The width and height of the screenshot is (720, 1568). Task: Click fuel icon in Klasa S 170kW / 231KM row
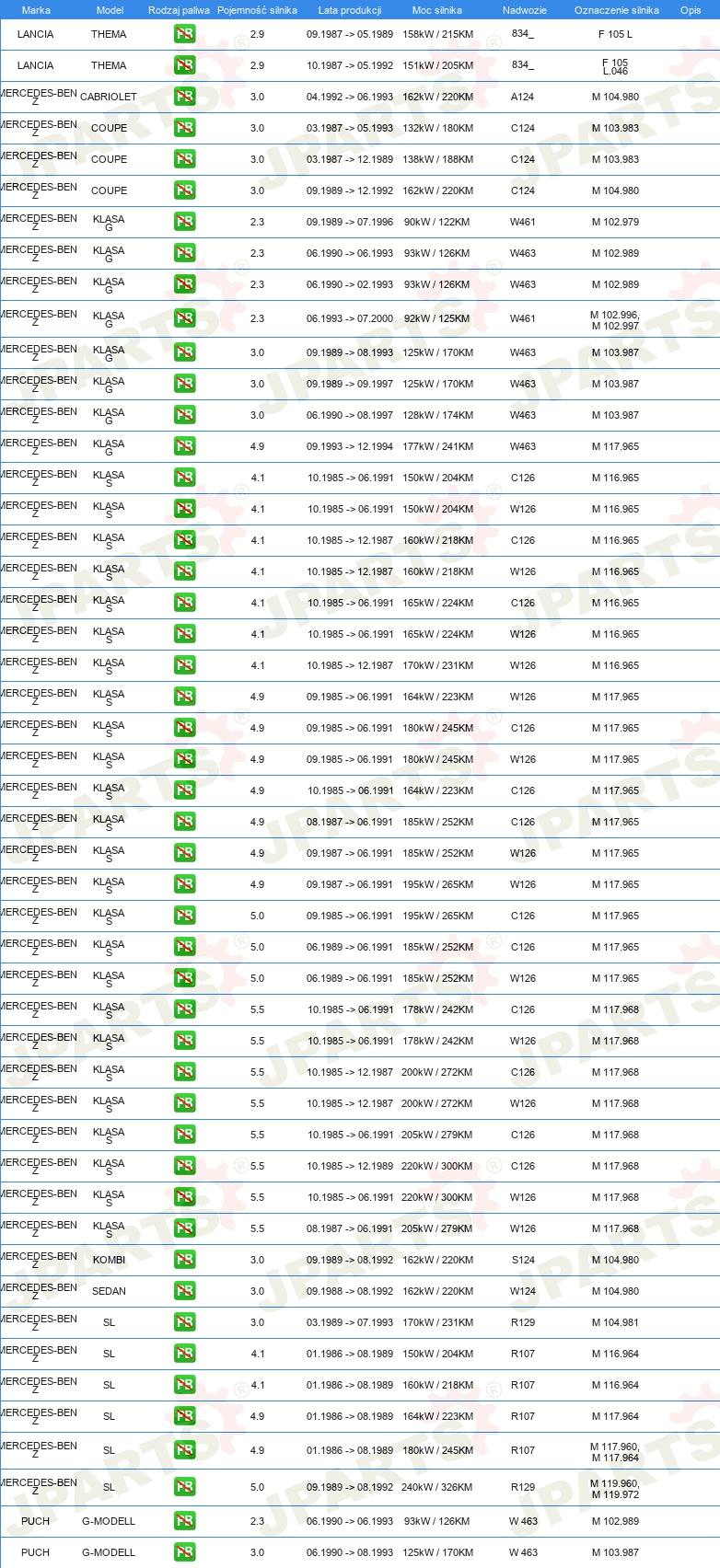click(184, 665)
